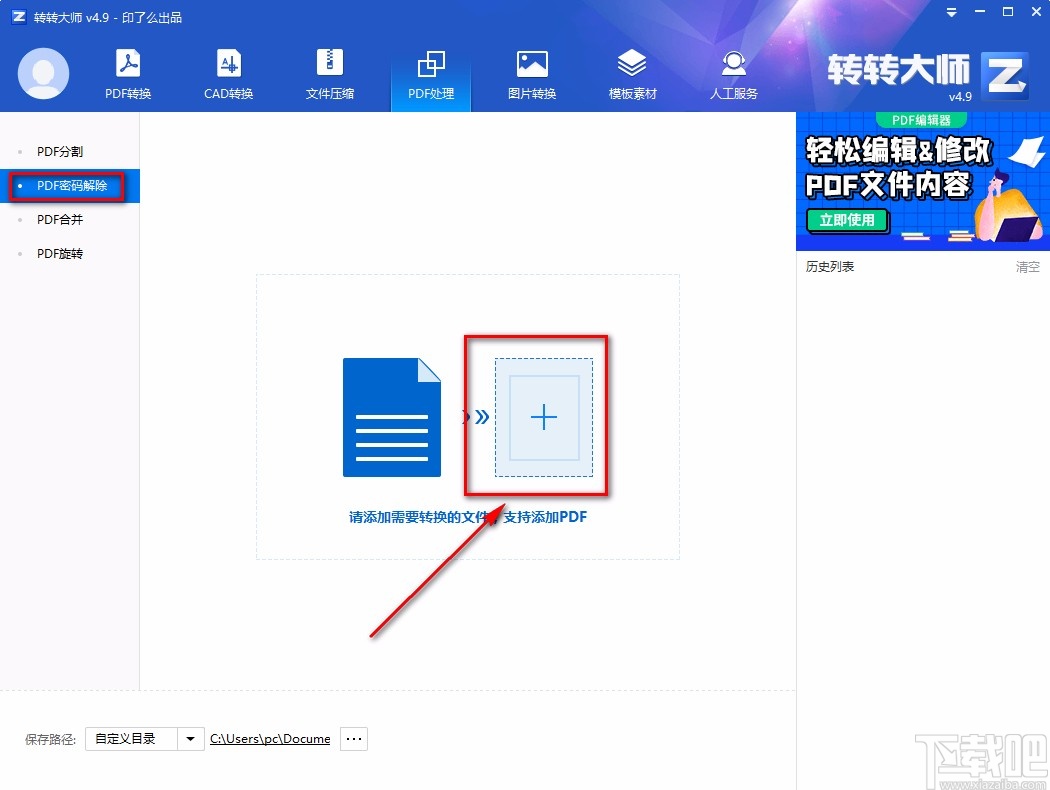
Task: Open the title bar dropdown menu icon
Action: [x=951, y=13]
